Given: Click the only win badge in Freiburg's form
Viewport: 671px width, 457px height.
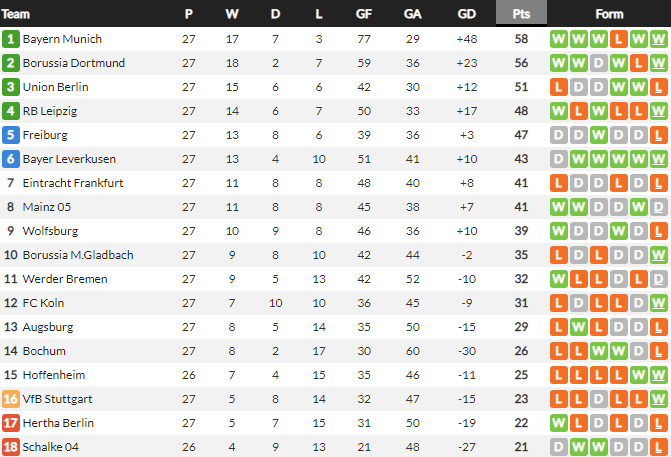Looking at the screenshot, I should click(x=598, y=135).
